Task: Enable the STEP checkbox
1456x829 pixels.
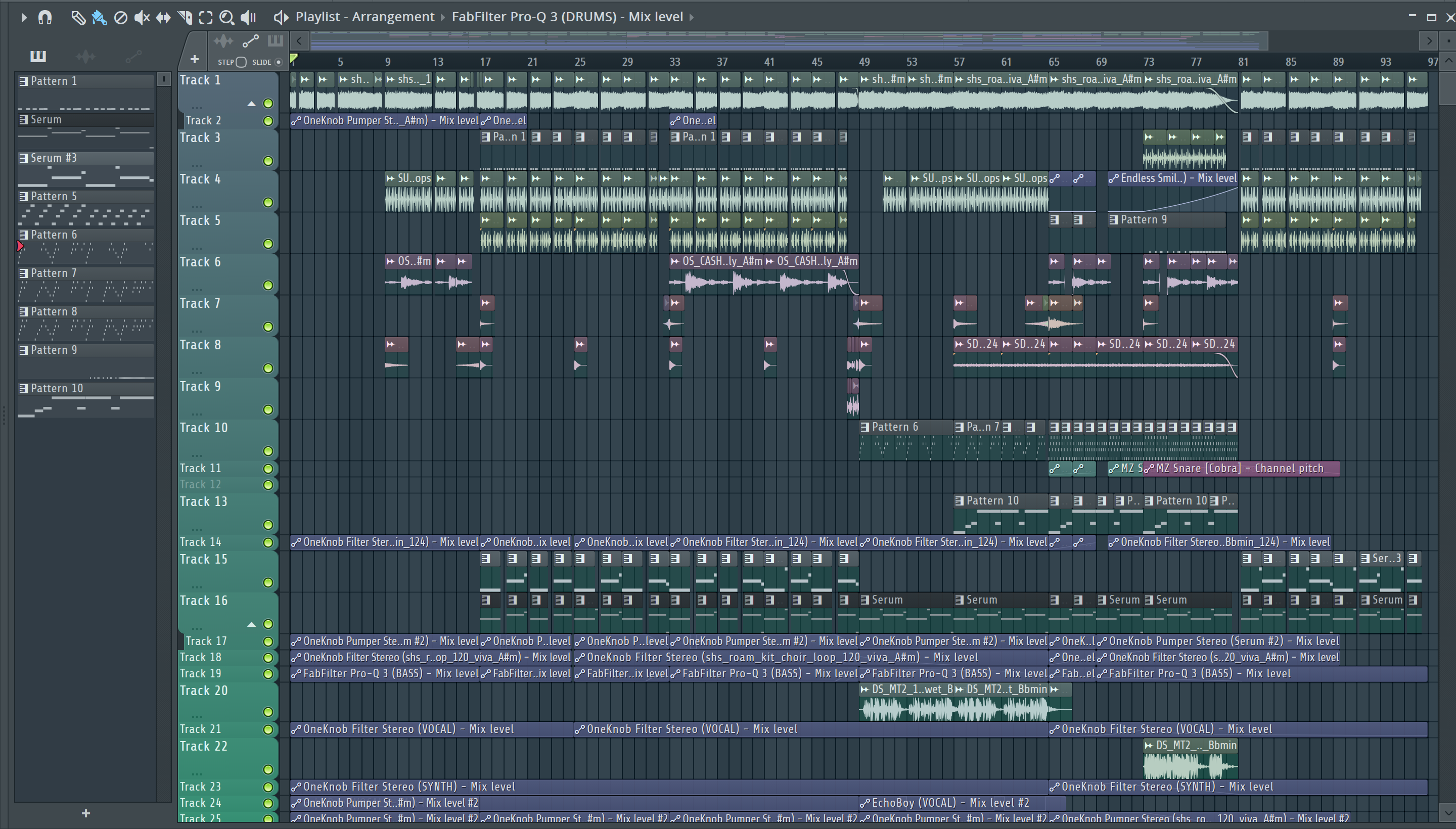Action: (x=241, y=62)
